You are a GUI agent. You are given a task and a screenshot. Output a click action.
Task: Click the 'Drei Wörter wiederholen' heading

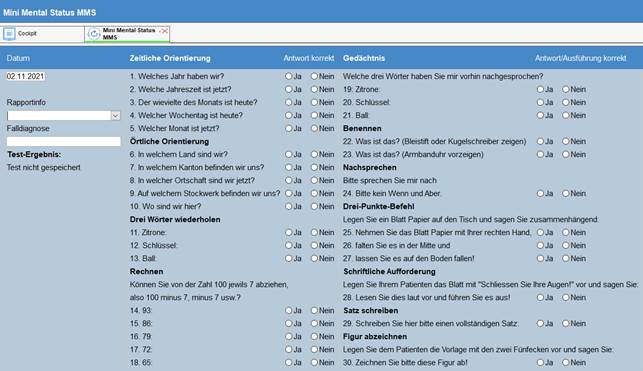coord(175,219)
